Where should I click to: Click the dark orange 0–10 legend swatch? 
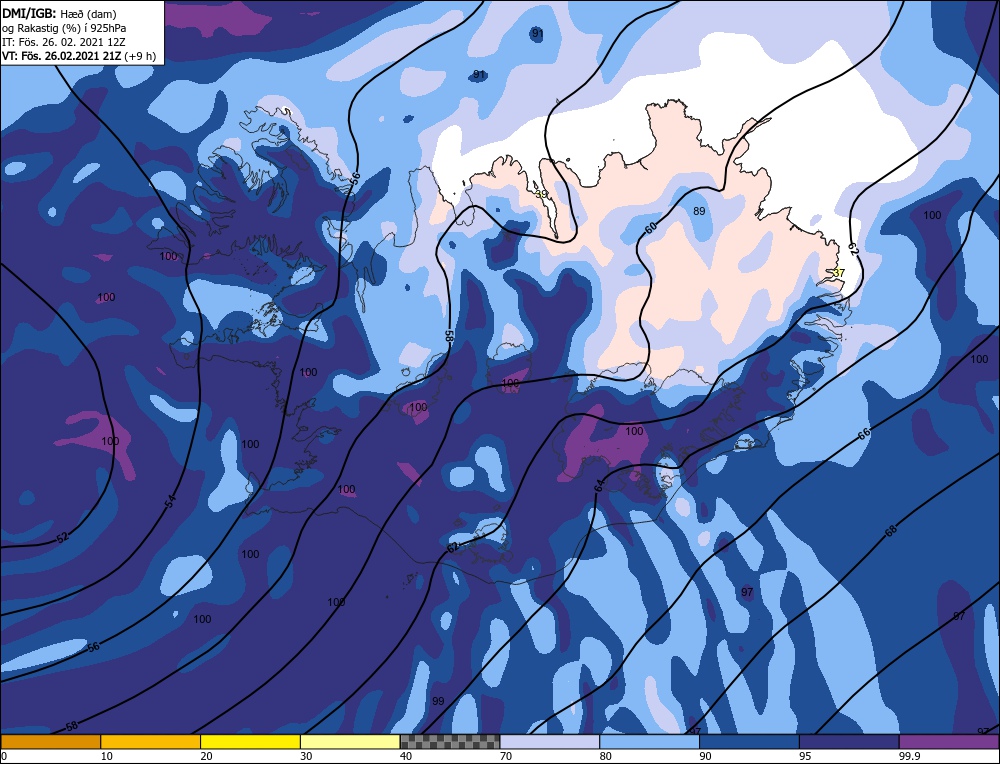click(x=50, y=741)
